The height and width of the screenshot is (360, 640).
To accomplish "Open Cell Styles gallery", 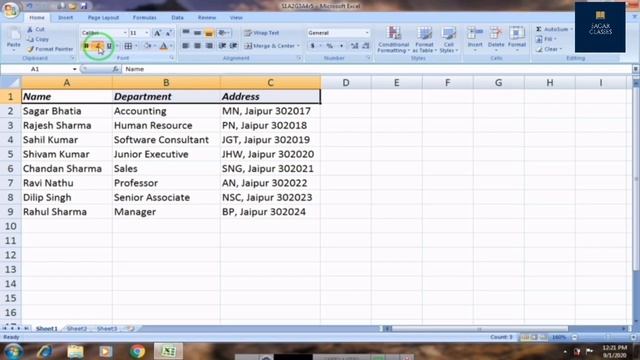I will pyautogui.click(x=449, y=39).
